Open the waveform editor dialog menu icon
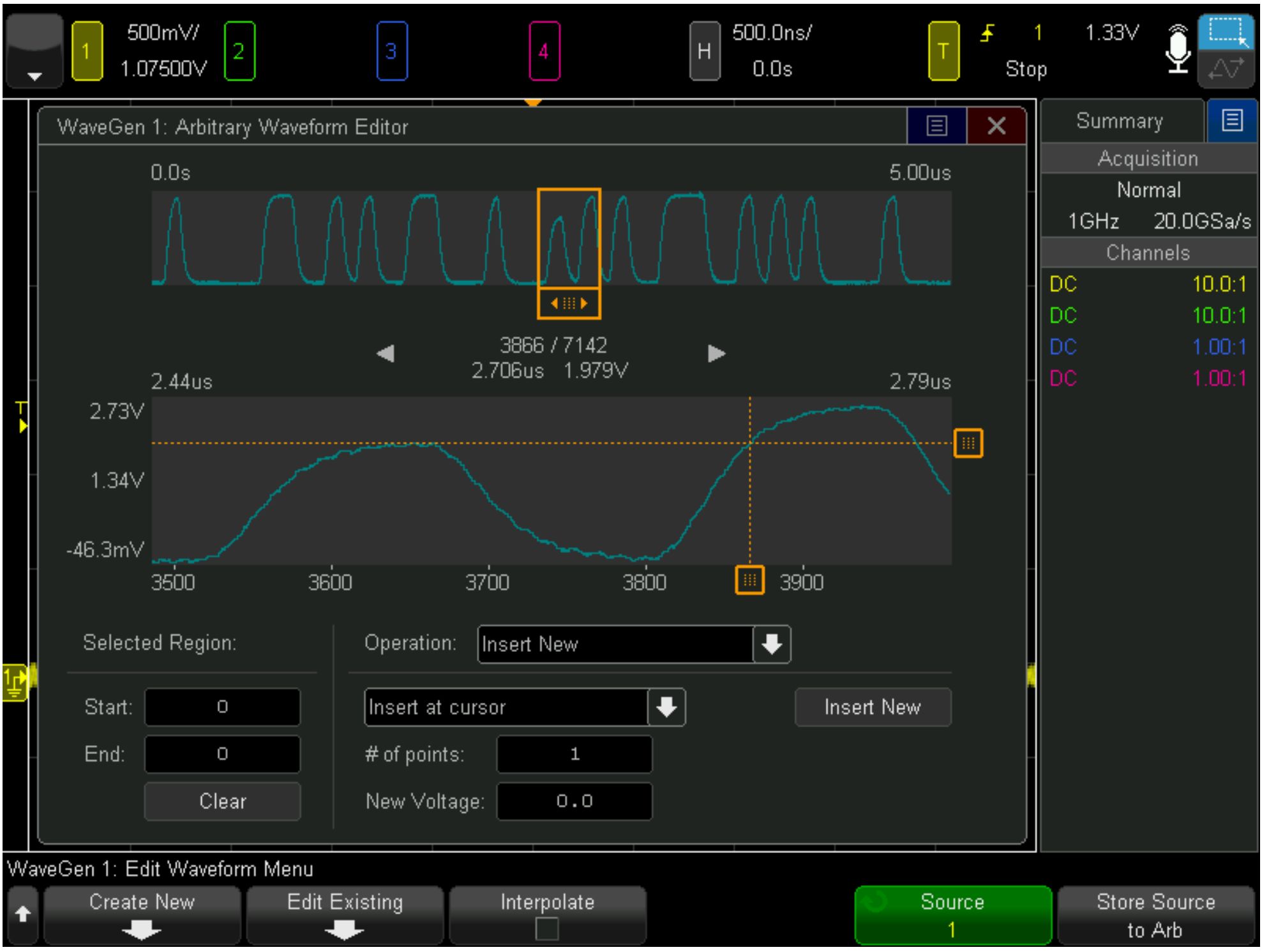 click(936, 126)
